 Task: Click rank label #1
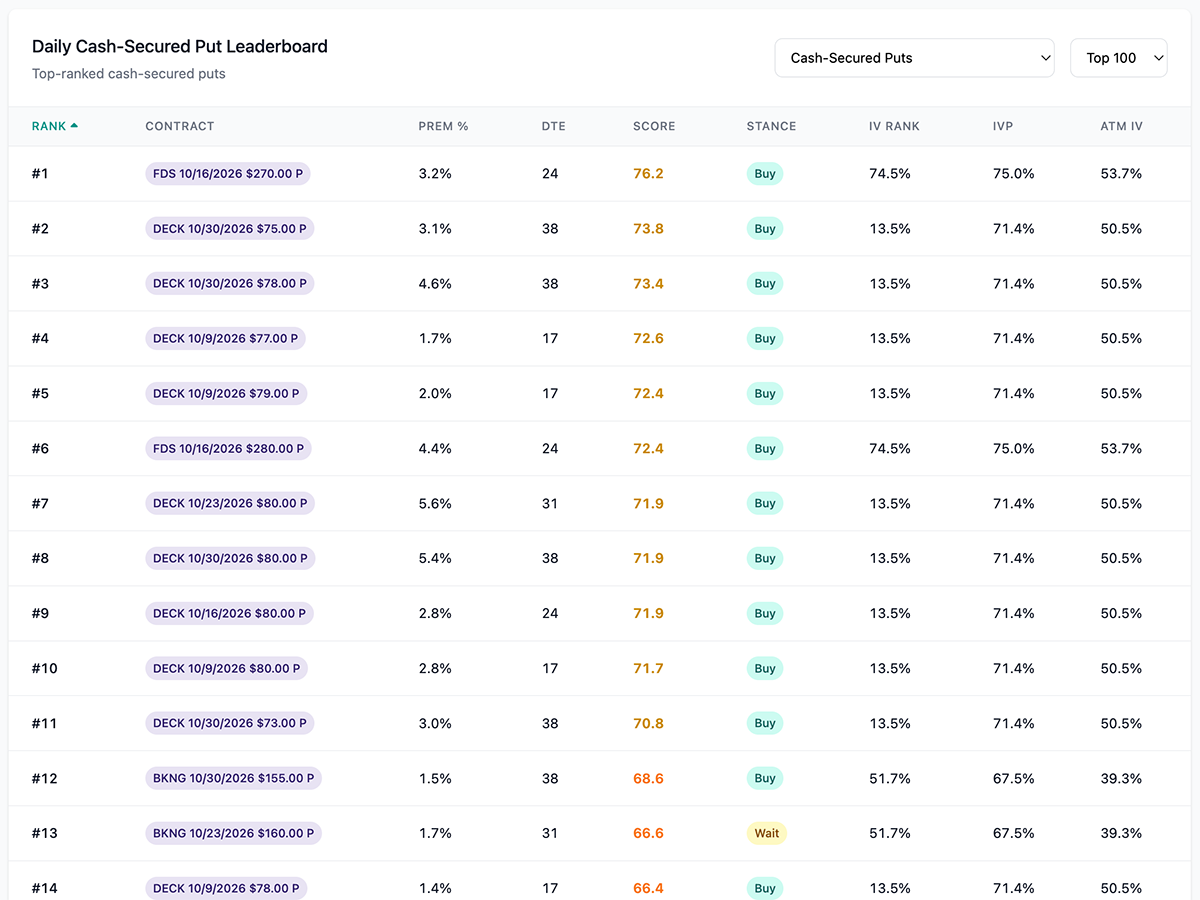(40, 174)
